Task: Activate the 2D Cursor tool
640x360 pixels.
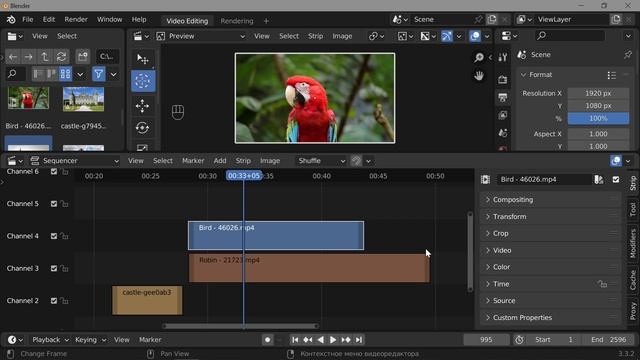Action: click(x=142, y=81)
